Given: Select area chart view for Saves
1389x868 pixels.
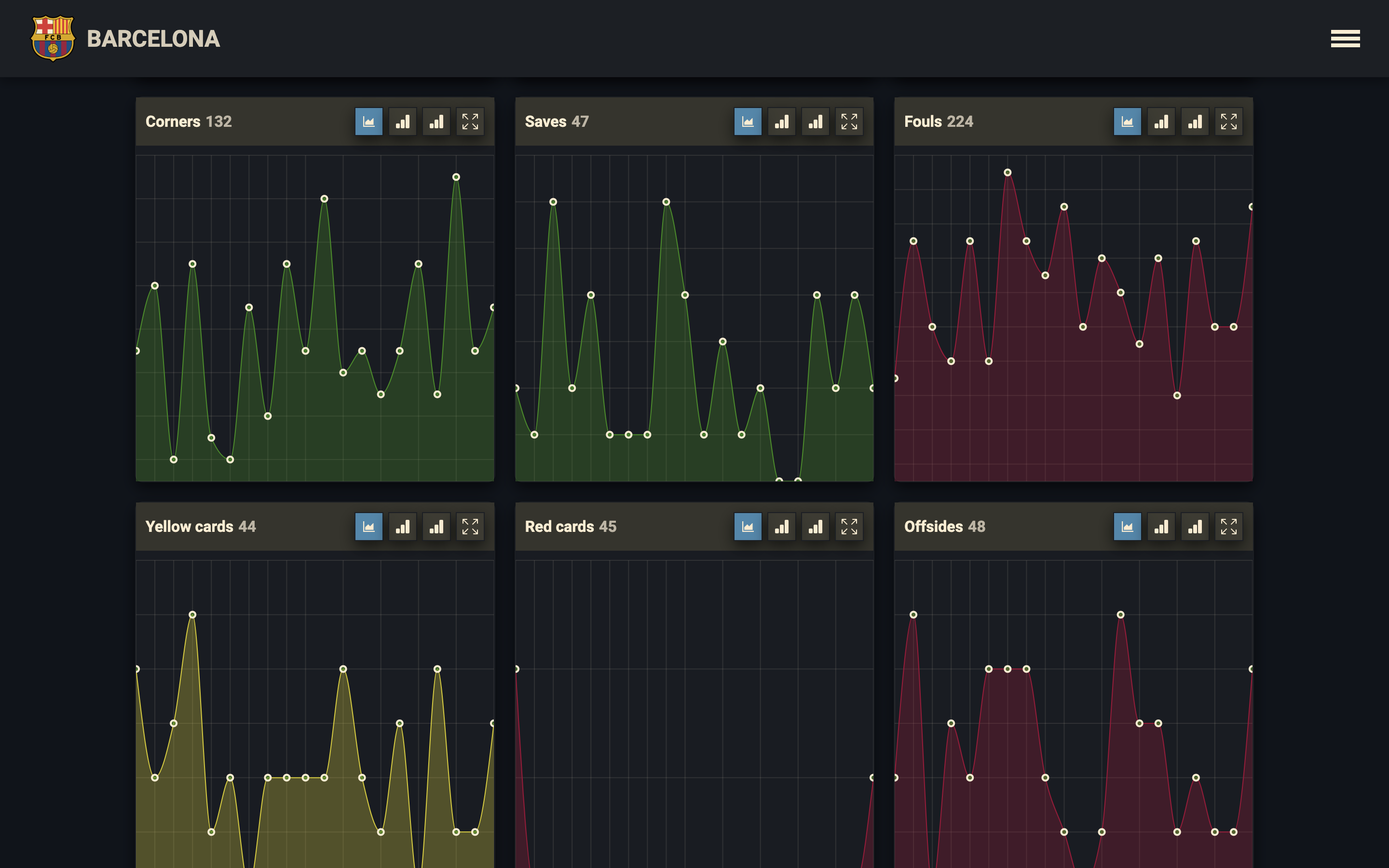Looking at the screenshot, I should pyautogui.click(x=747, y=122).
